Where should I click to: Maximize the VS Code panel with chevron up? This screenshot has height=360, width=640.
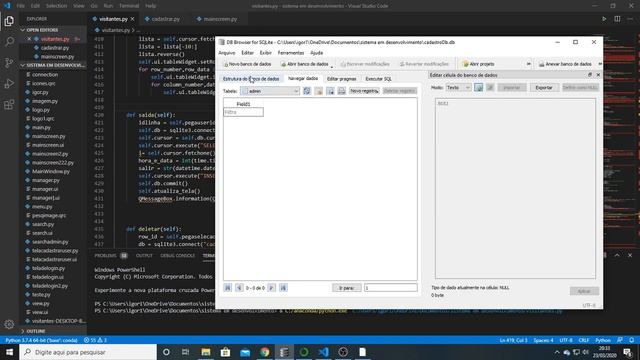pyautogui.click(x=617, y=255)
